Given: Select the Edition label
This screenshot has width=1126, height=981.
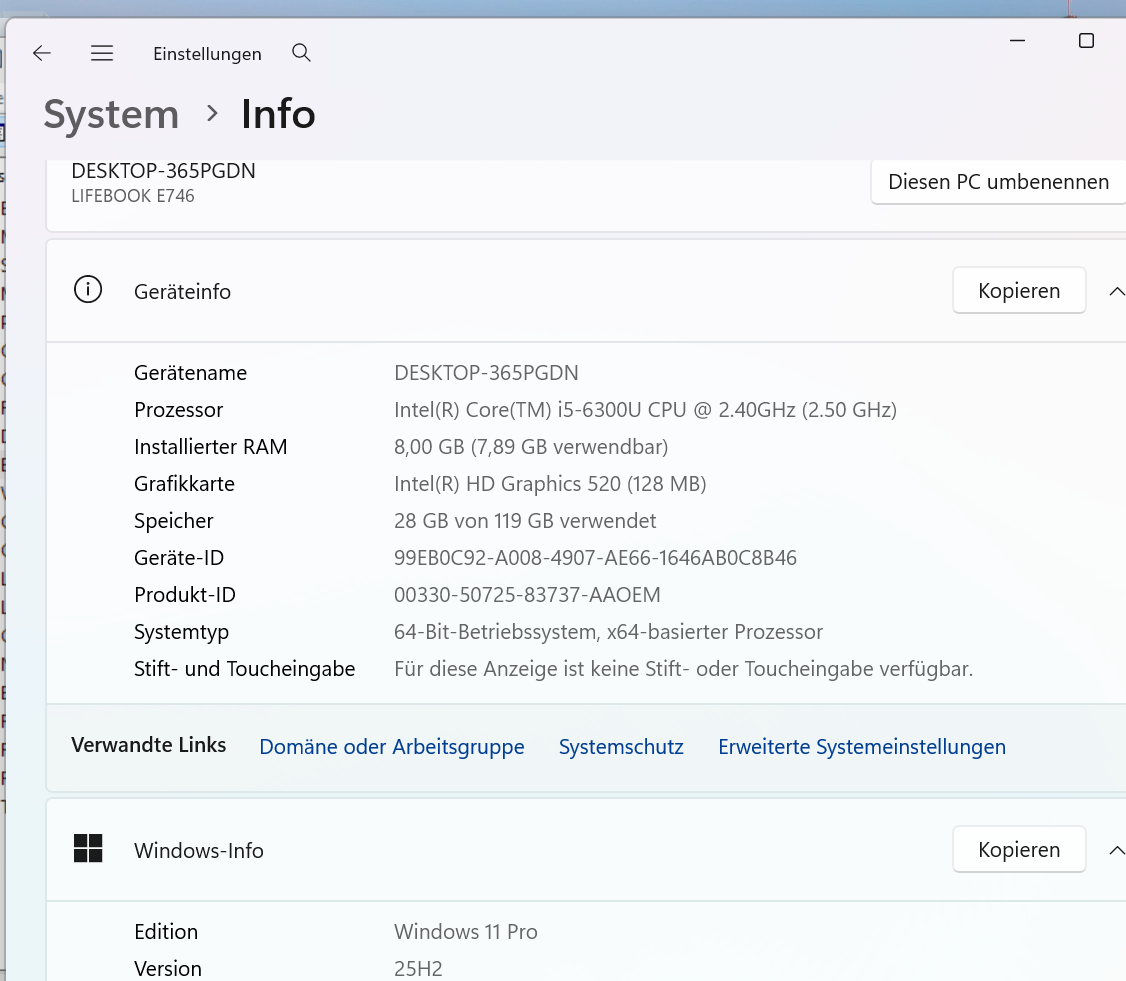Looking at the screenshot, I should click(166, 931).
